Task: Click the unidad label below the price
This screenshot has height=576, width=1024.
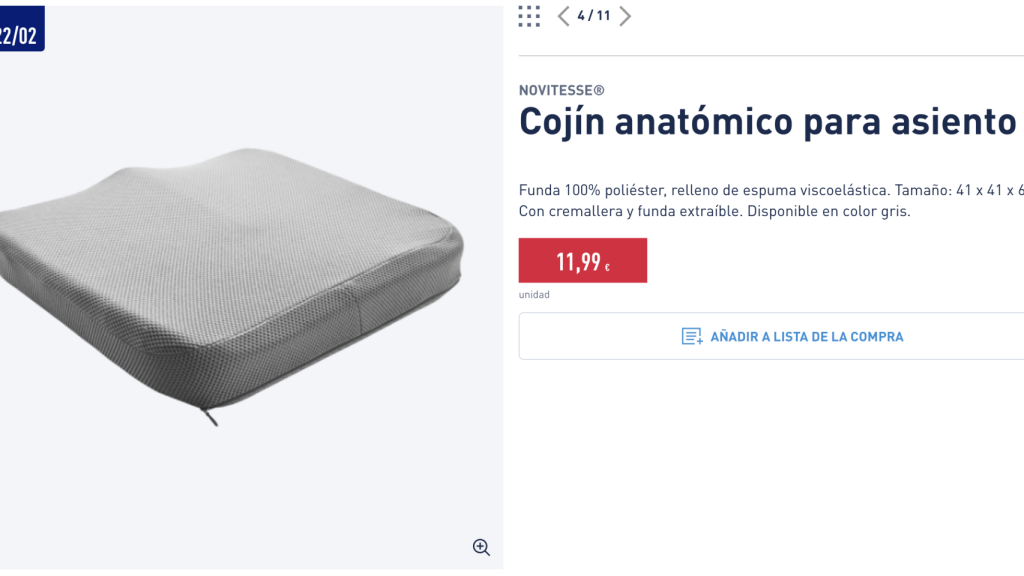Action: click(533, 294)
